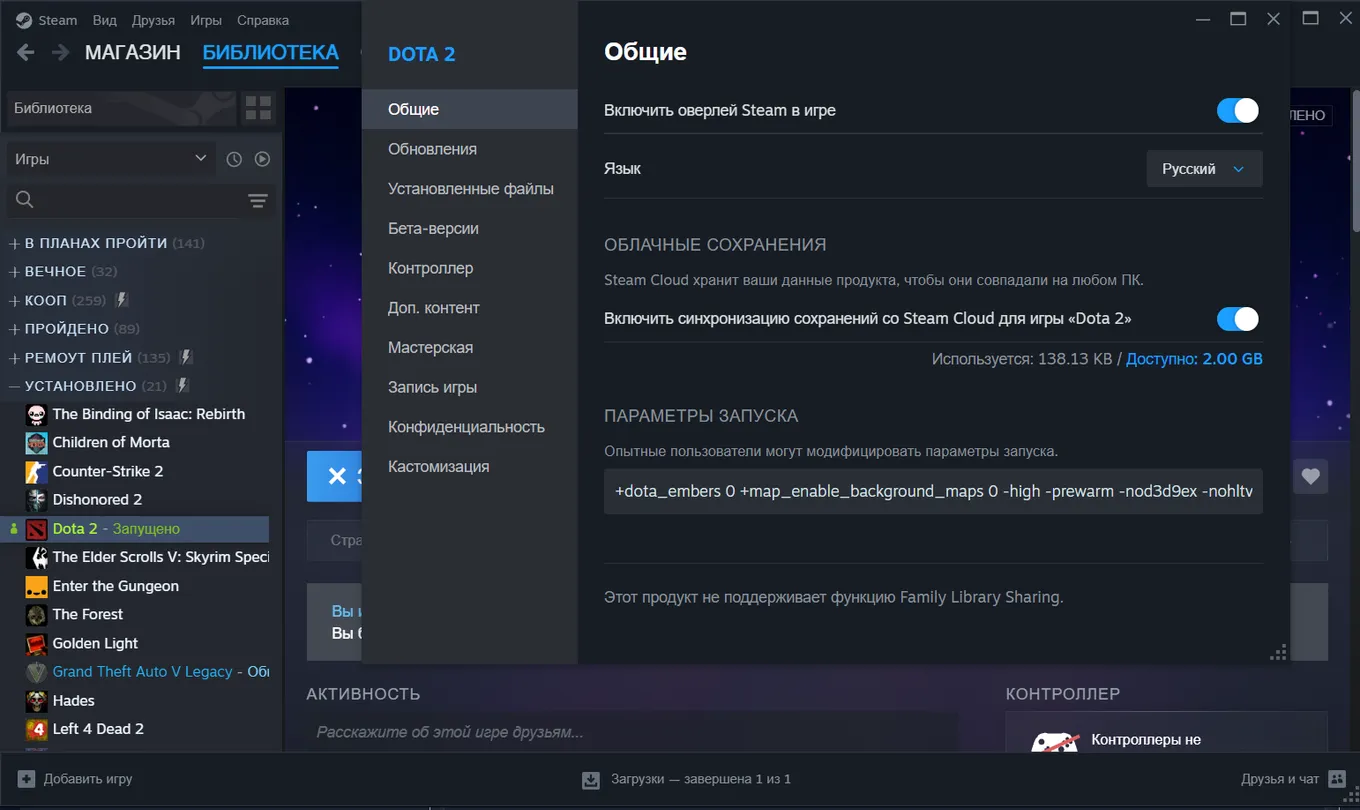The height and width of the screenshot is (810, 1360).
Task: Open the Запись игры section
Action: 470,387
